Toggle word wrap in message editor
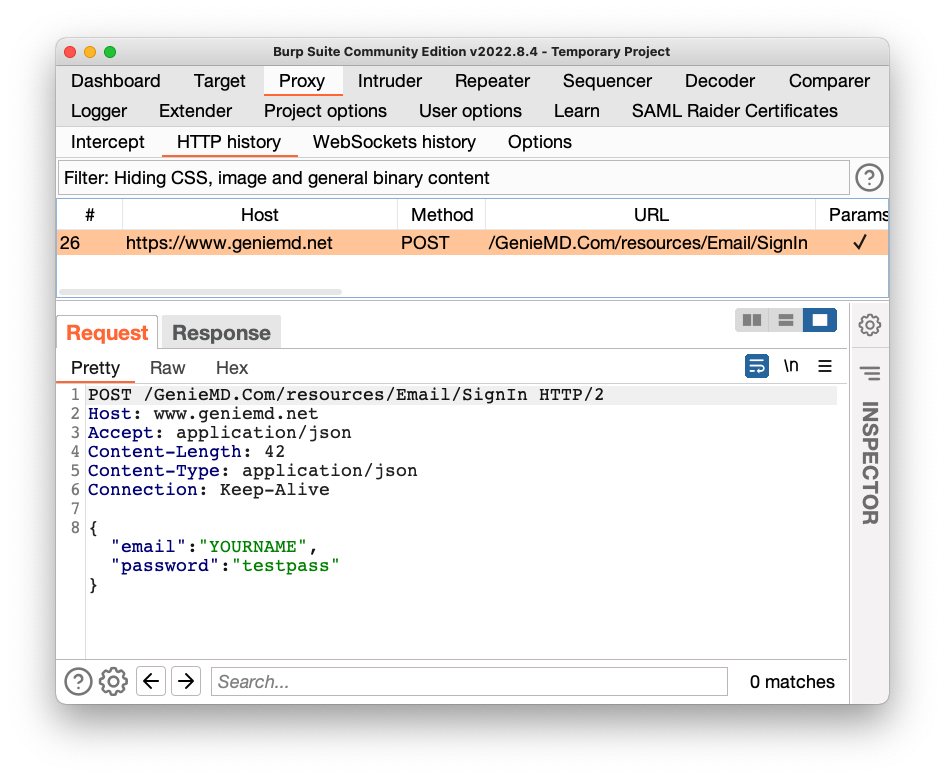The width and height of the screenshot is (945, 778). click(757, 366)
